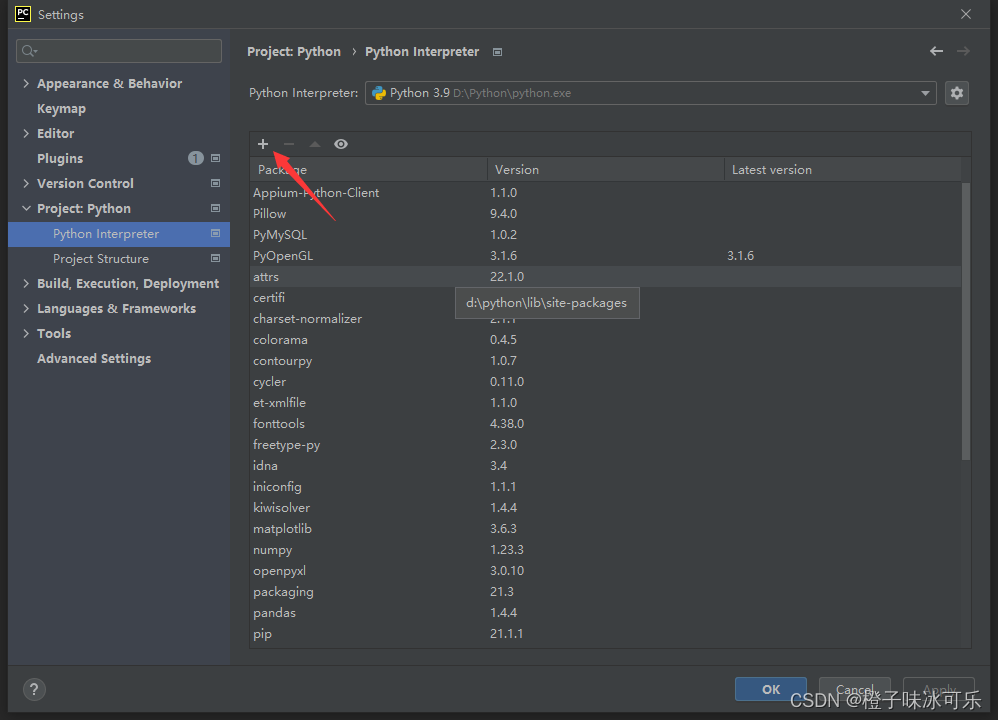The height and width of the screenshot is (720, 998).
Task: Click the PyCharm logo in title bar
Action: (x=23, y=14)
